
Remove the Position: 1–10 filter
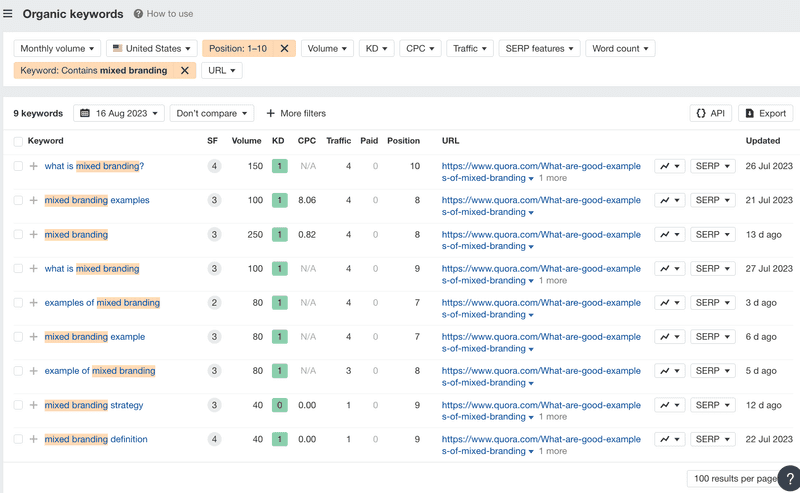(285, 48)
